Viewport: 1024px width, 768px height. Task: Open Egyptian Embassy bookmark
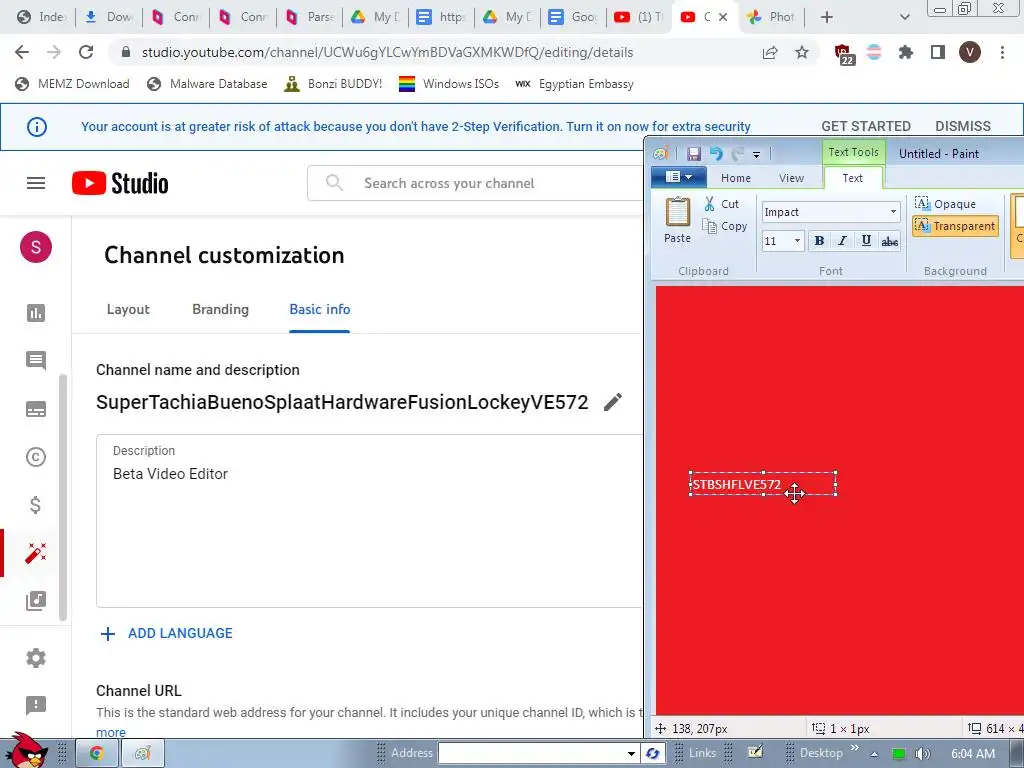[574, 84]
